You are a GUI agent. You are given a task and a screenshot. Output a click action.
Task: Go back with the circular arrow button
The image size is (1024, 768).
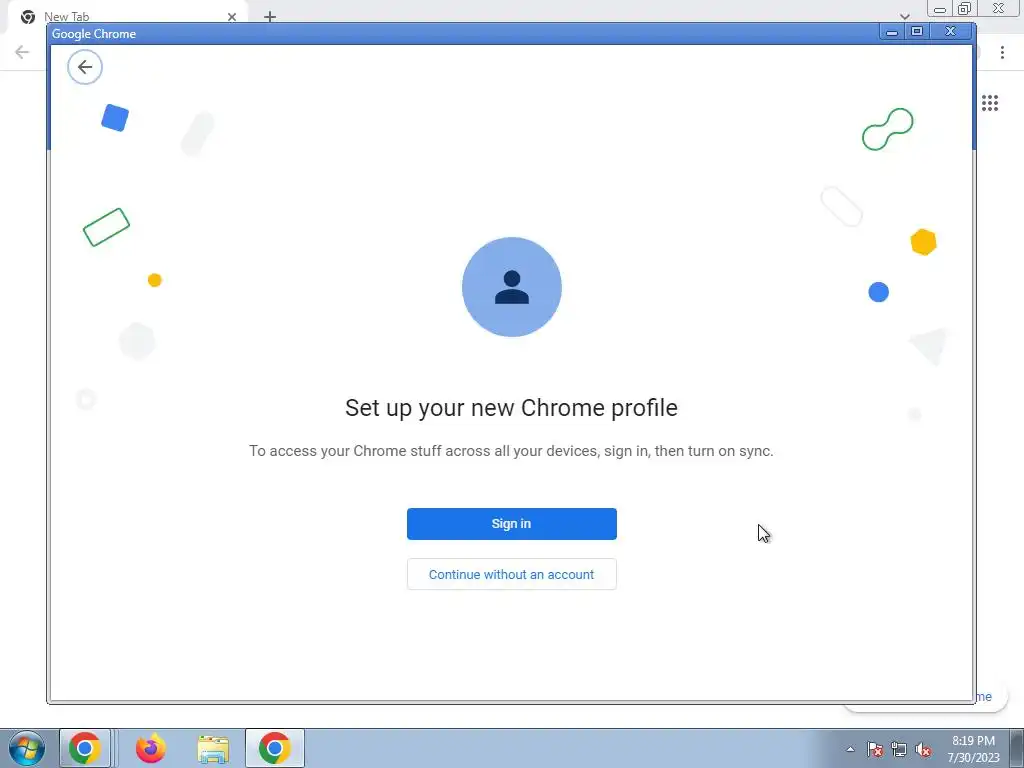tap(85, 67)
